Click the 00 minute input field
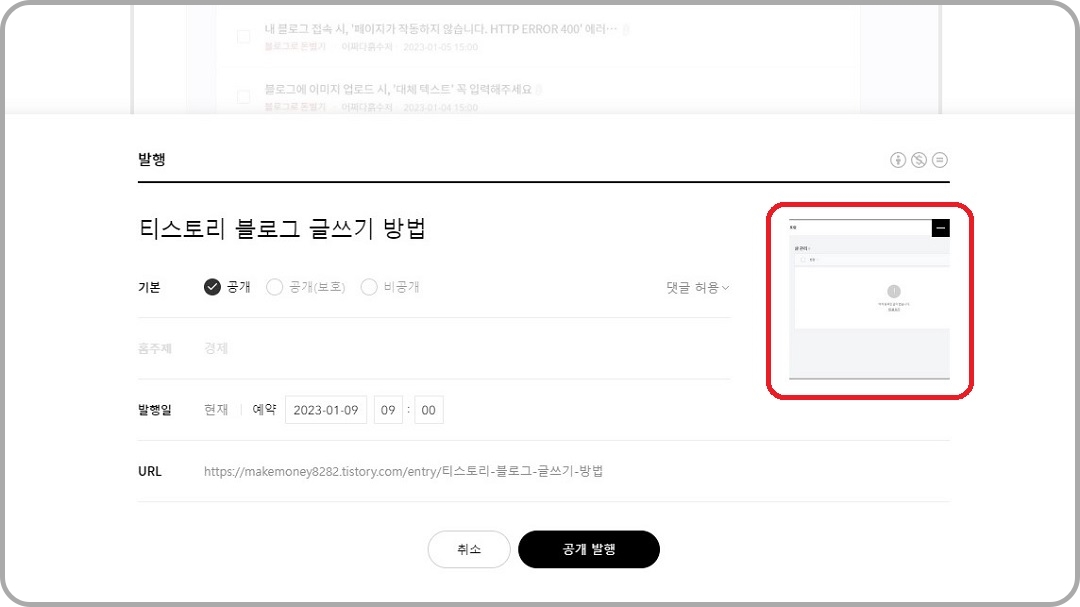 click(428, 408)
